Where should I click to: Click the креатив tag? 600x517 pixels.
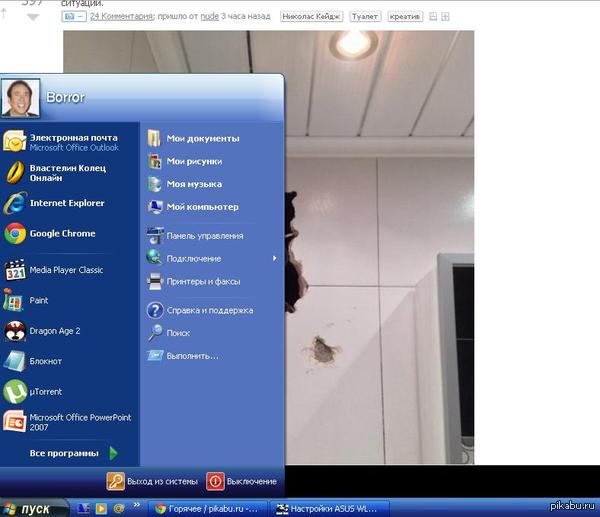tap(405, 16)
